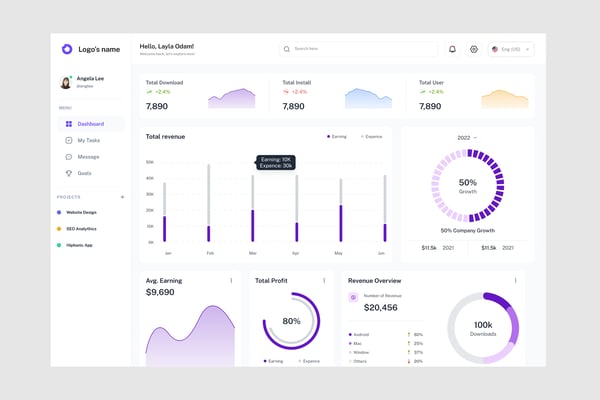Viewport: 600px width, 400px height.
Task: Click the Mac row in Revenue Overview
Action: pyautogui.click(x=386, y=343)
